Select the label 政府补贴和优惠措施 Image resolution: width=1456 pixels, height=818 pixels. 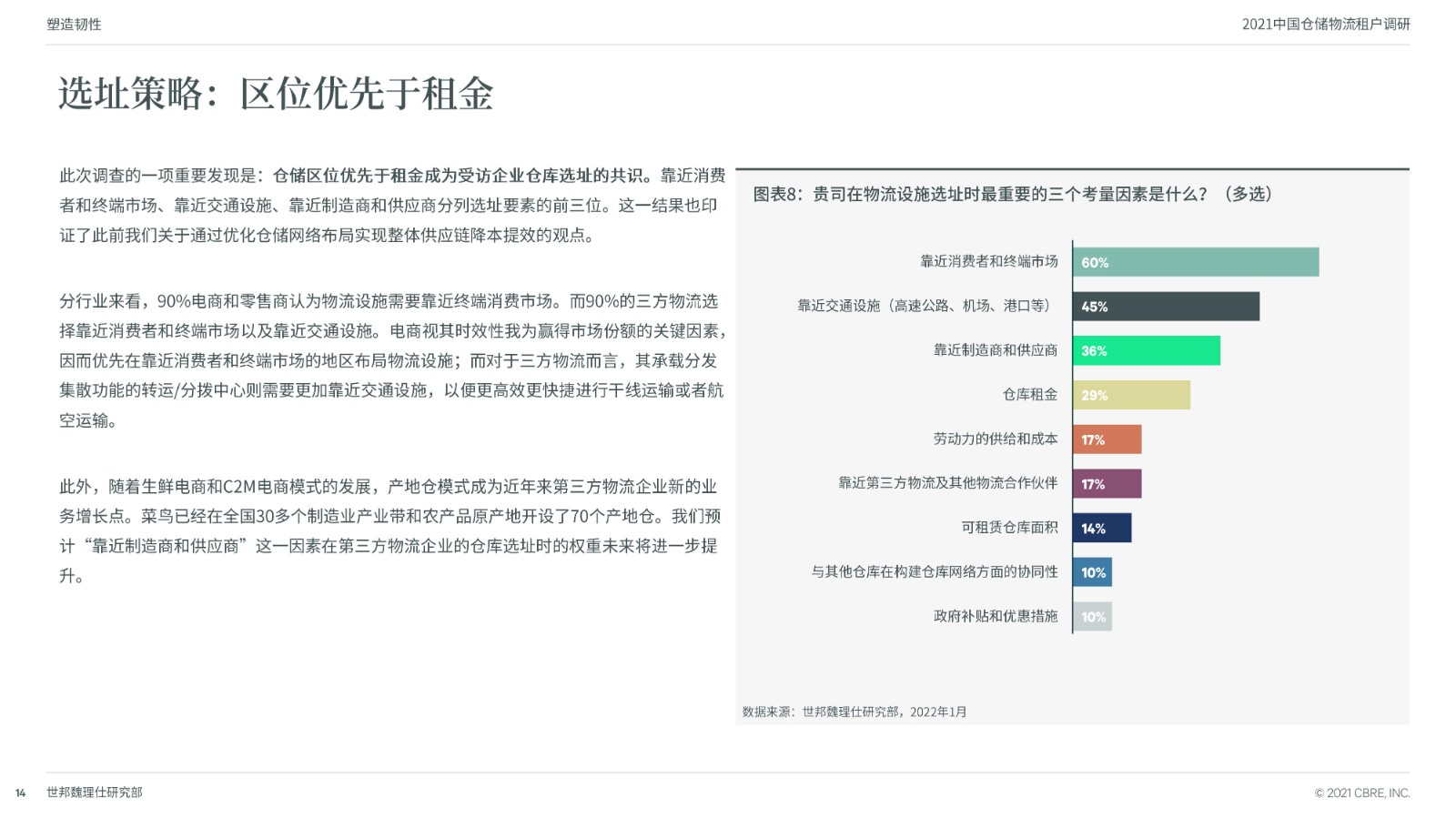996,616
